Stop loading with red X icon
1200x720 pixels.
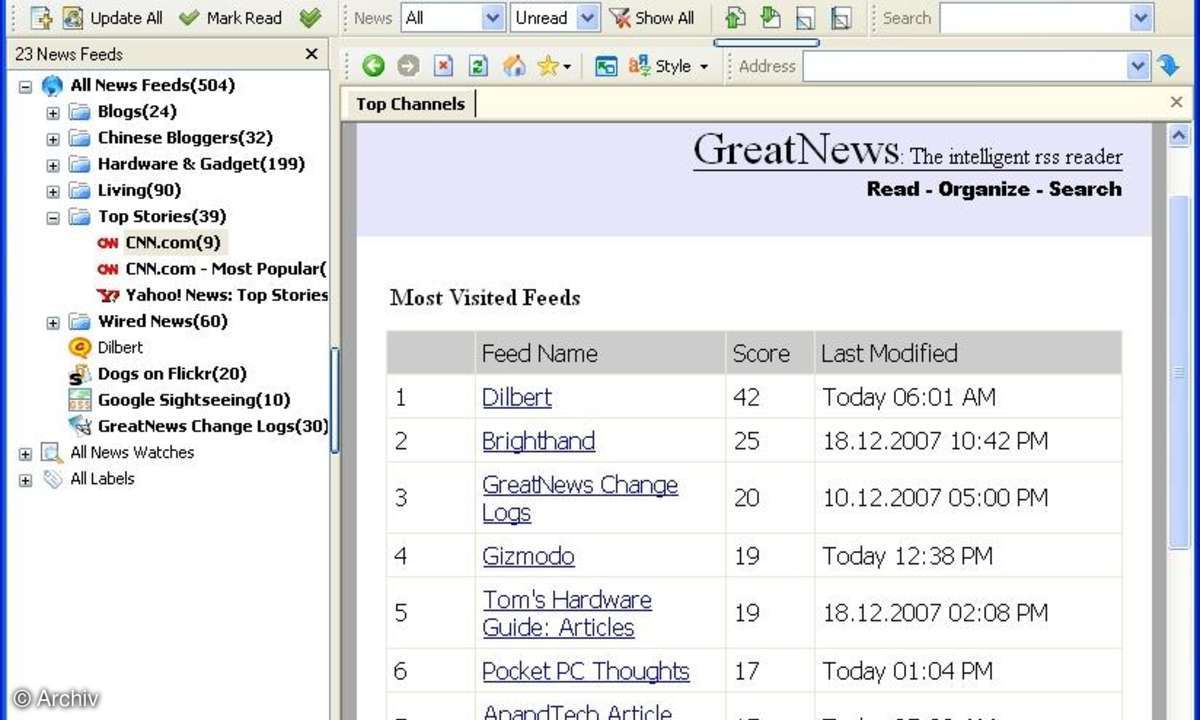coord(443,66)
